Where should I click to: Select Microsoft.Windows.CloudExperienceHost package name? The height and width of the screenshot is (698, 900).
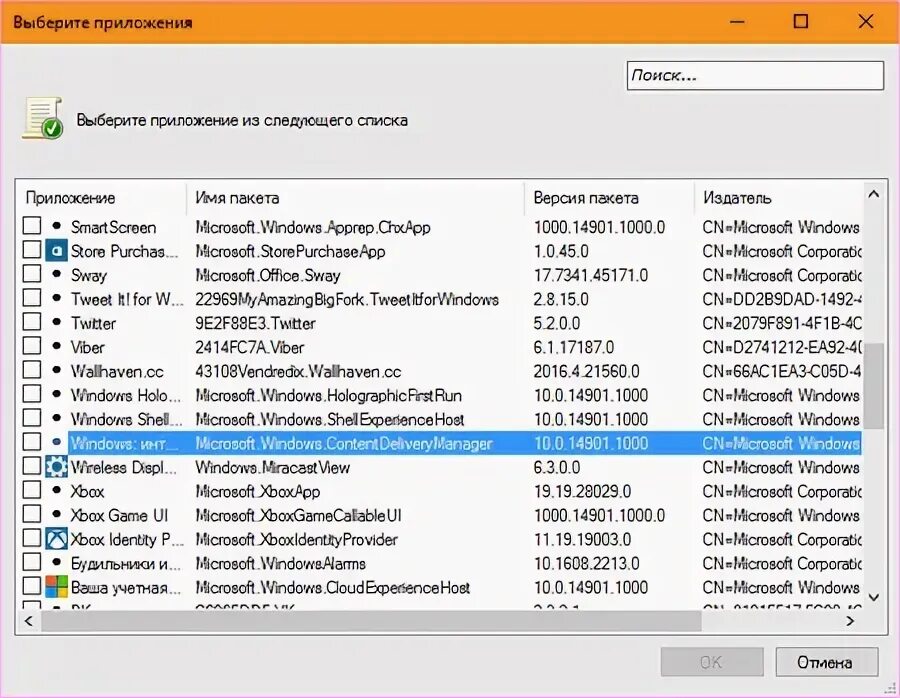pyautogui.click(x=332, y=588)
